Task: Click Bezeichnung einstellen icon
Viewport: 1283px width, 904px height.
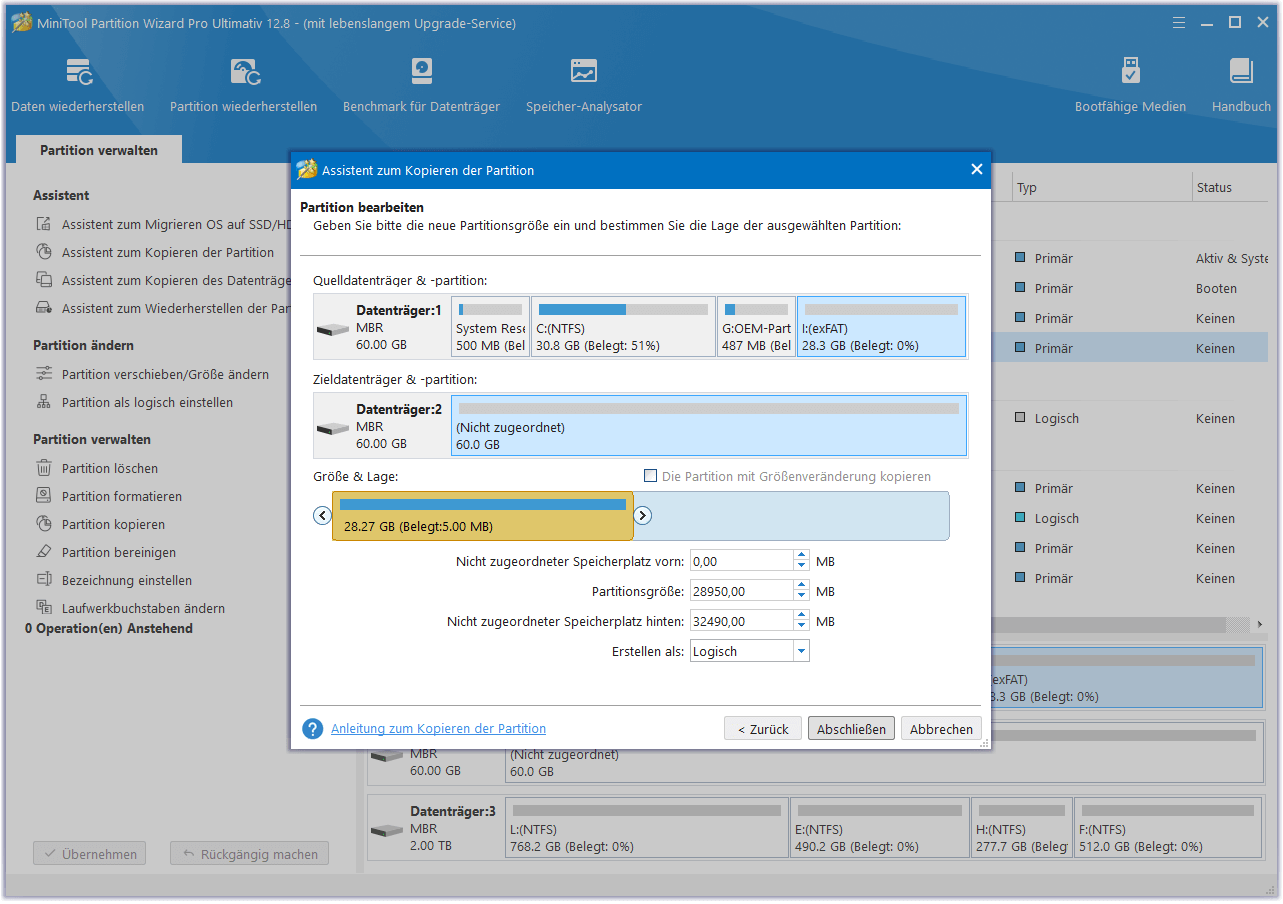Action: coord(44,580)
